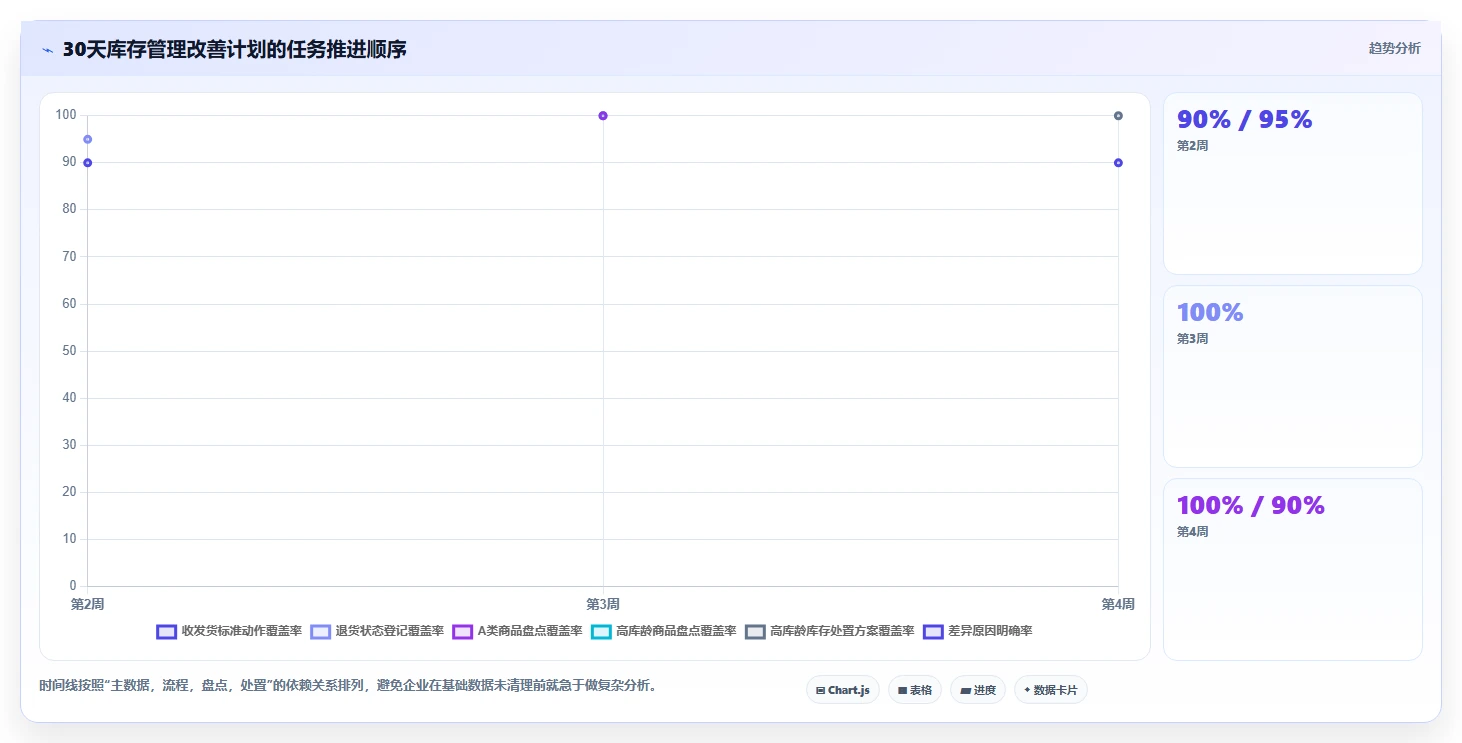The image size is (1462, 743).
Task: Click the 20 y-axis tick label
Action: (69, 491)
